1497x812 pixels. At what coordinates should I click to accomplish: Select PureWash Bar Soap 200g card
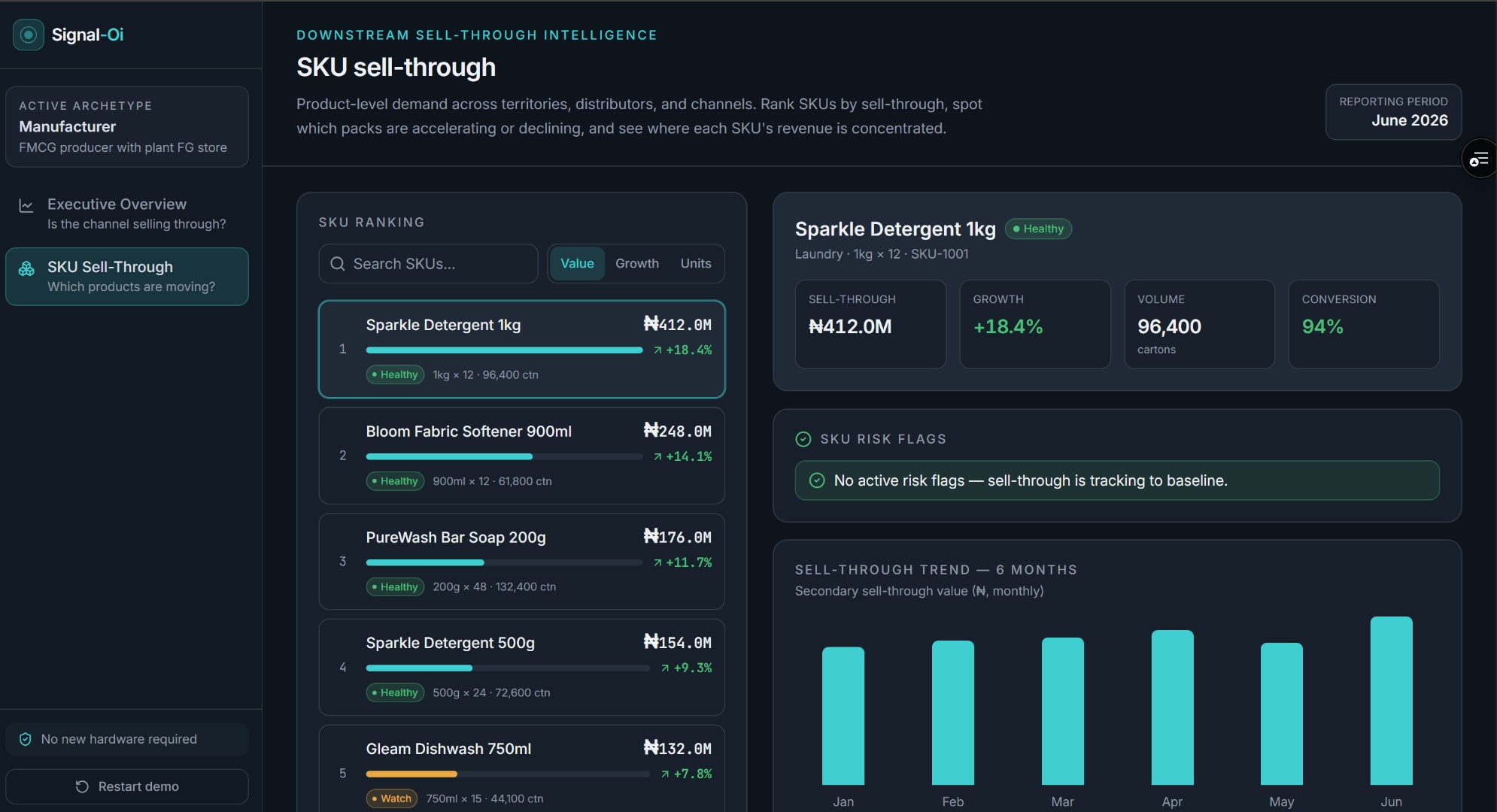tap(522, 562)
